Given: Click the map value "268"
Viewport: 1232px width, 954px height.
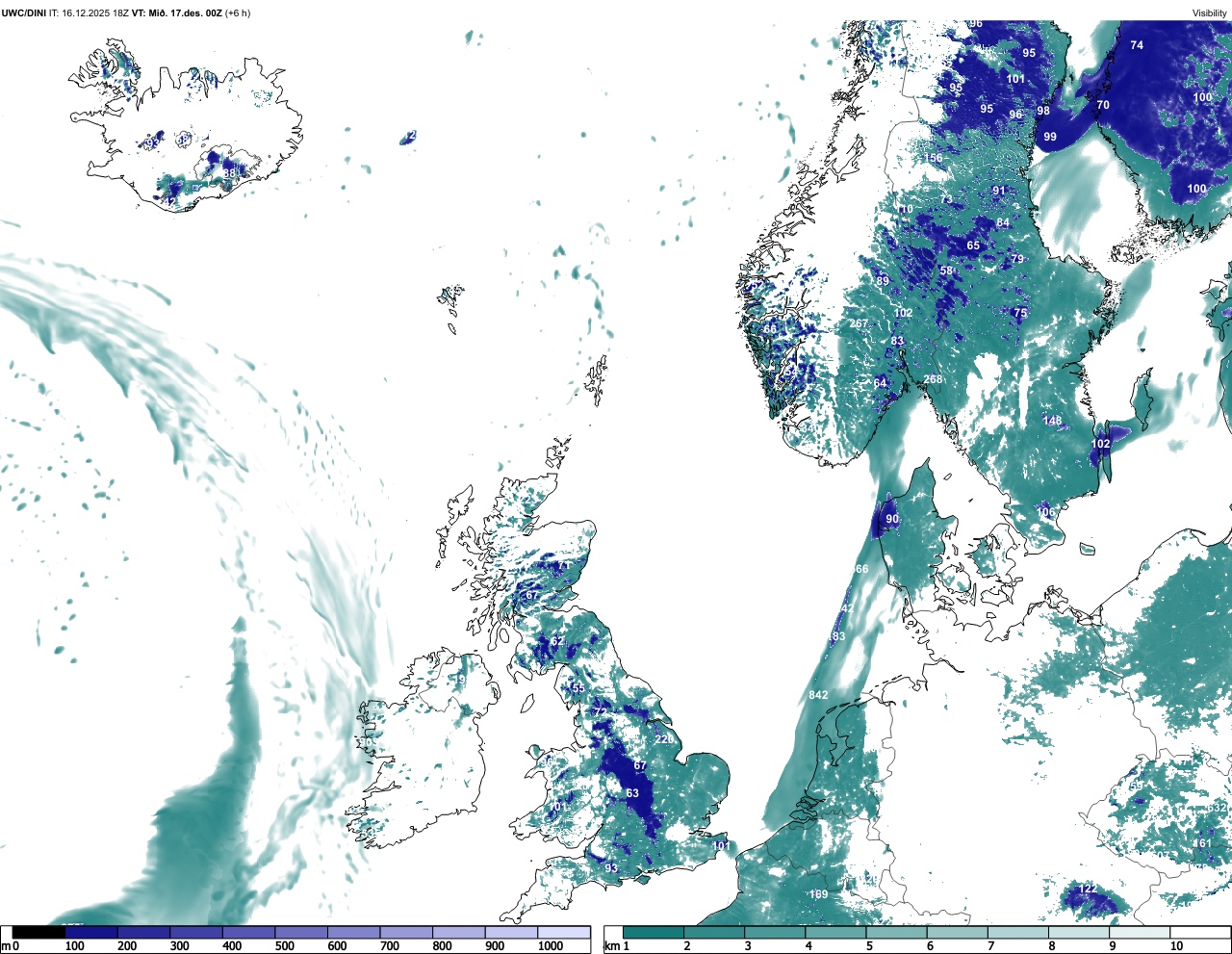Looking at the screenshot, I should tap(934, 379).
